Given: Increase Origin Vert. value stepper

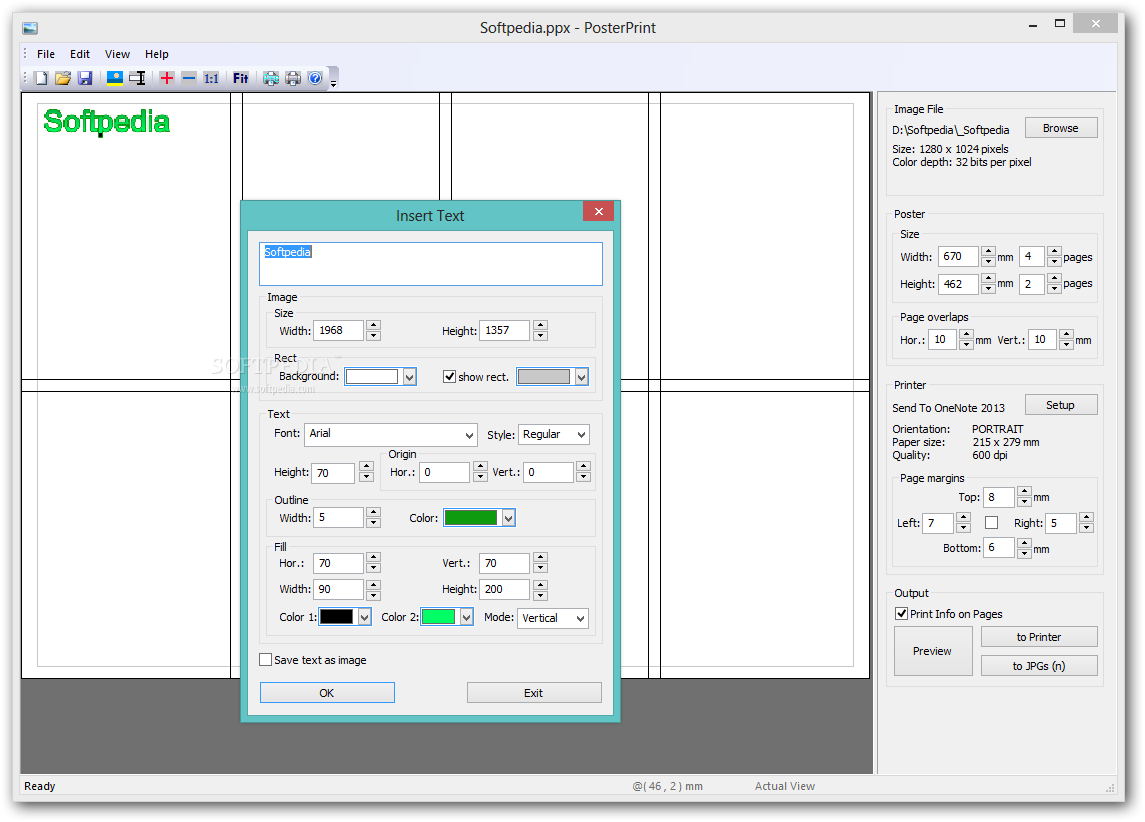Looking at the screenshot, I should [583, 467].
